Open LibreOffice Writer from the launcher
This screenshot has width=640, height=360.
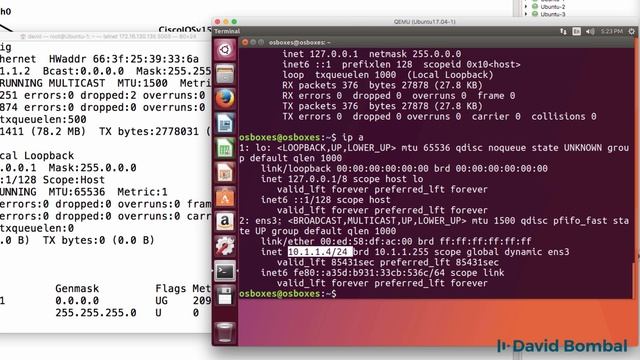[x=225, y=124]
